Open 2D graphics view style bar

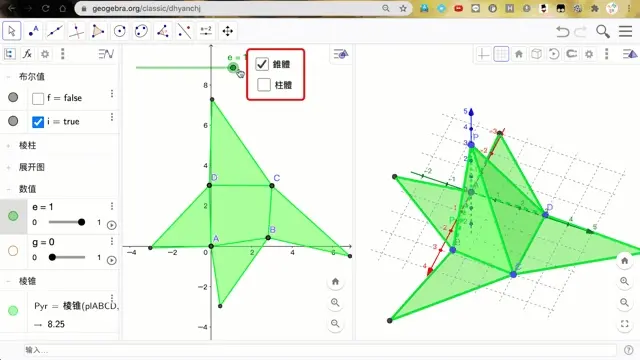(341, 54)
